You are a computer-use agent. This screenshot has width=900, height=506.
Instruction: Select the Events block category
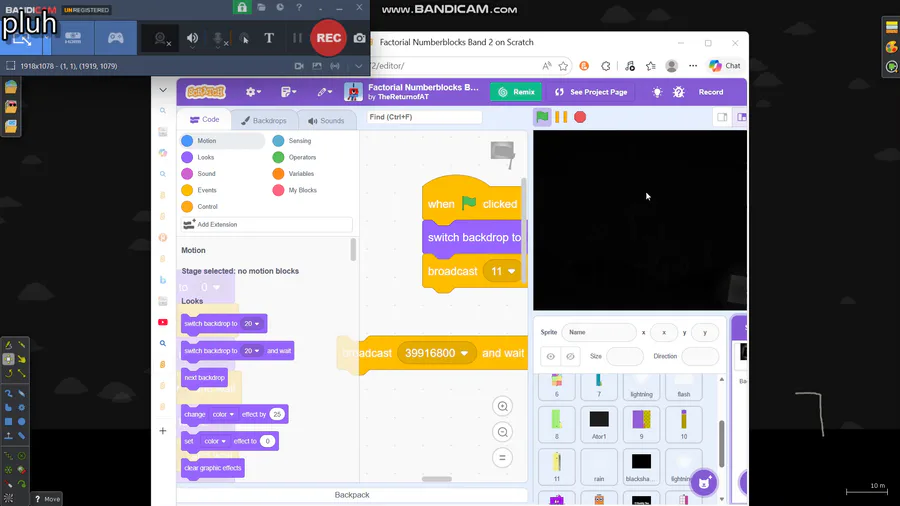point(199,190)
